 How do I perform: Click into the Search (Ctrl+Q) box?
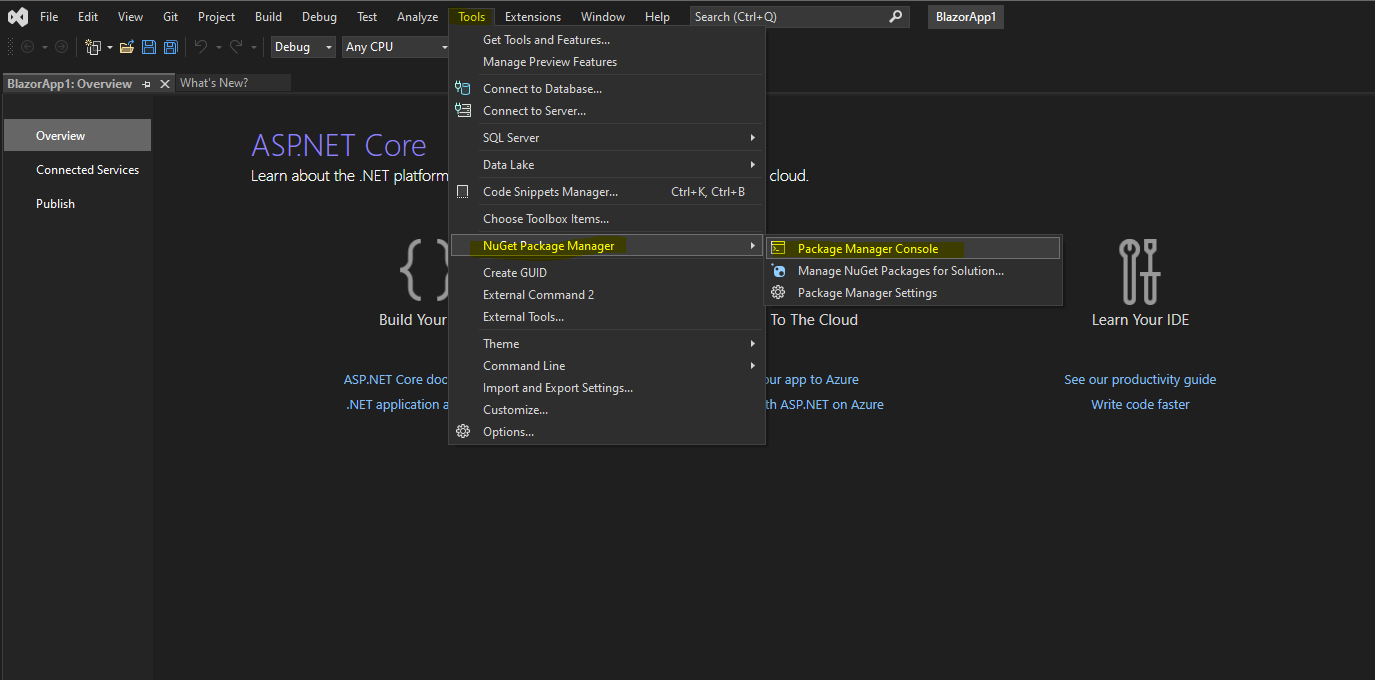tap(788, 16)
